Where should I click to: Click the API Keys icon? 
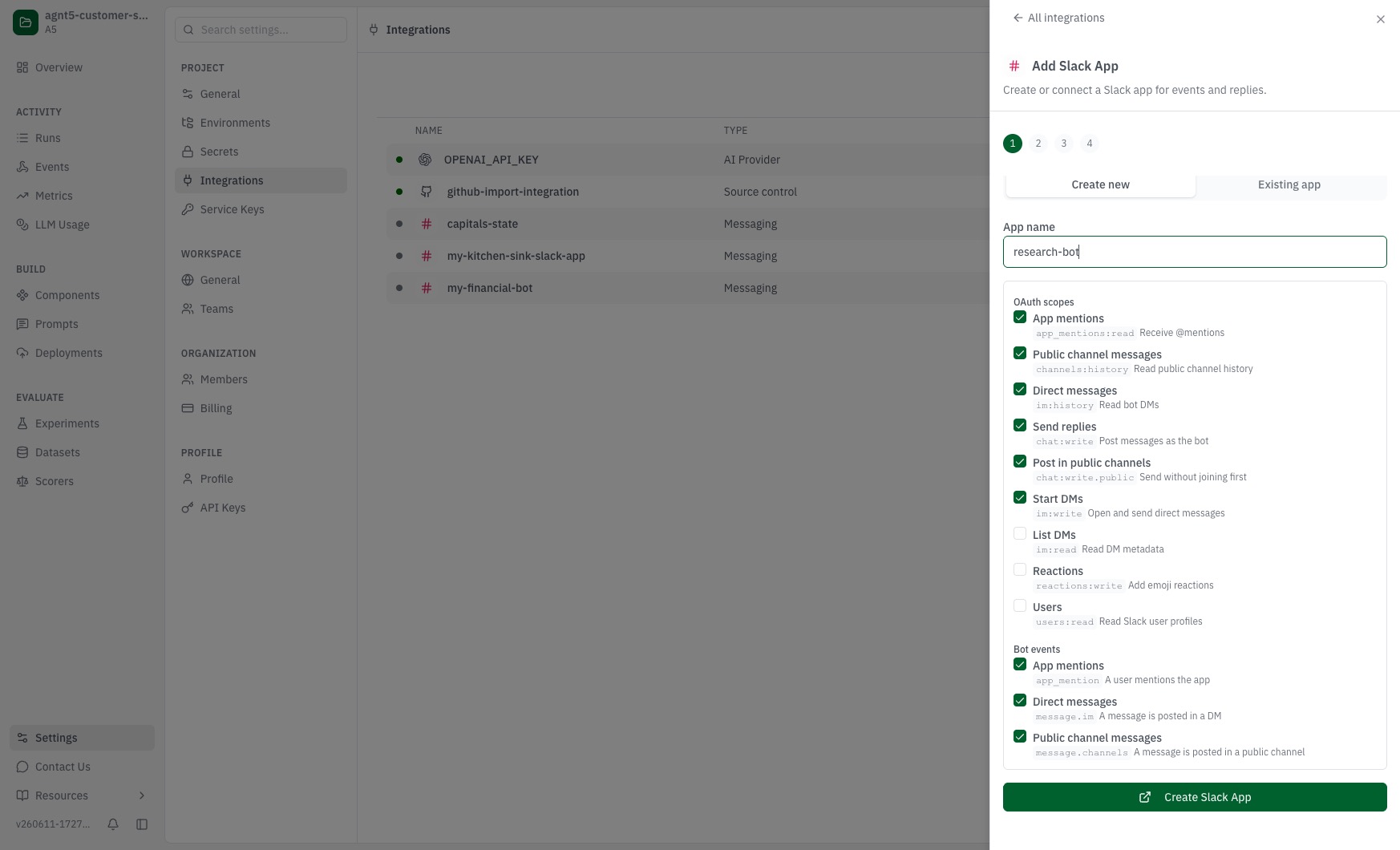188,508
